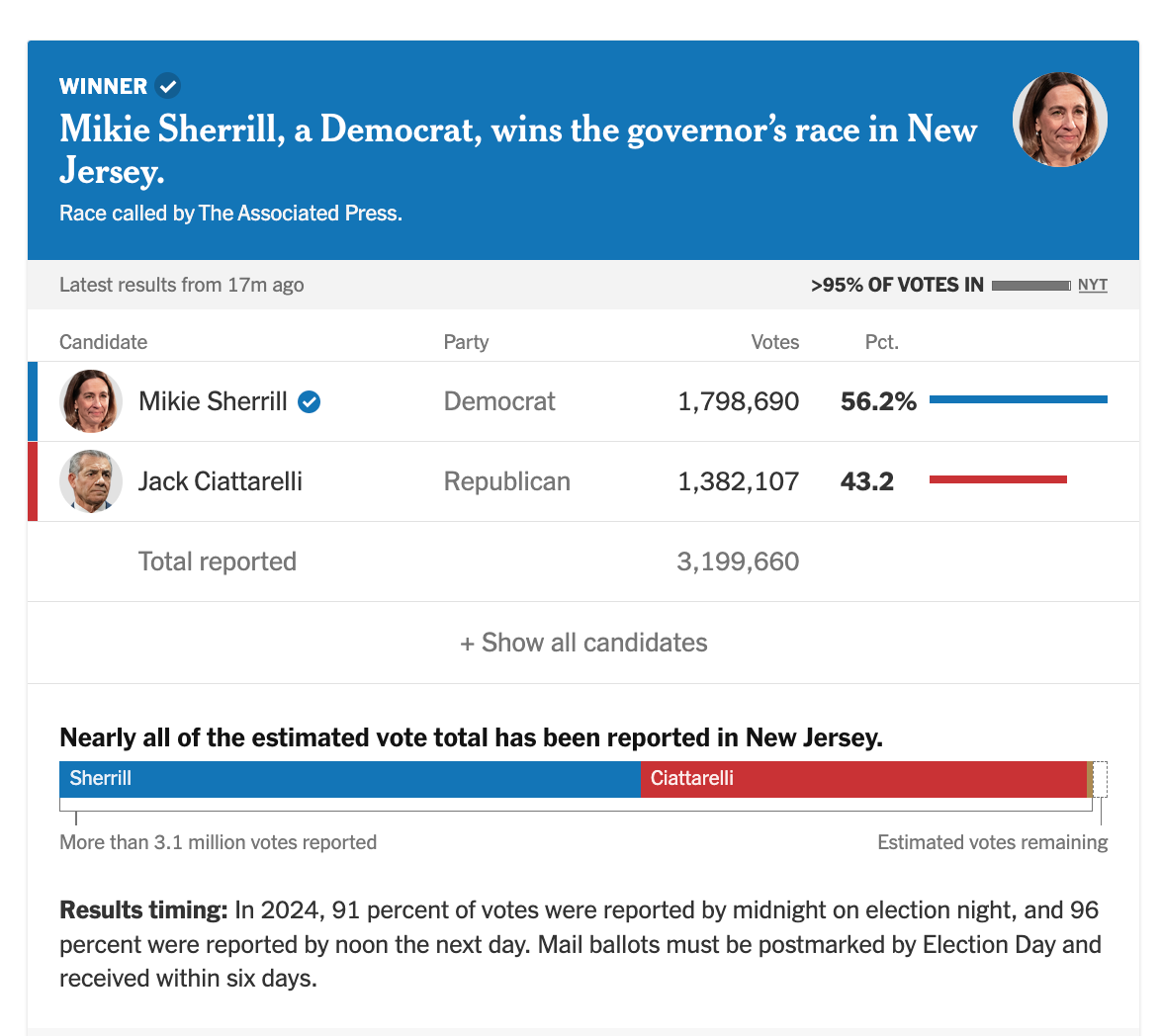Click the red Ciattarelli percentage bar
This screenshot has height=1036, width=1161.
point(998,479)
